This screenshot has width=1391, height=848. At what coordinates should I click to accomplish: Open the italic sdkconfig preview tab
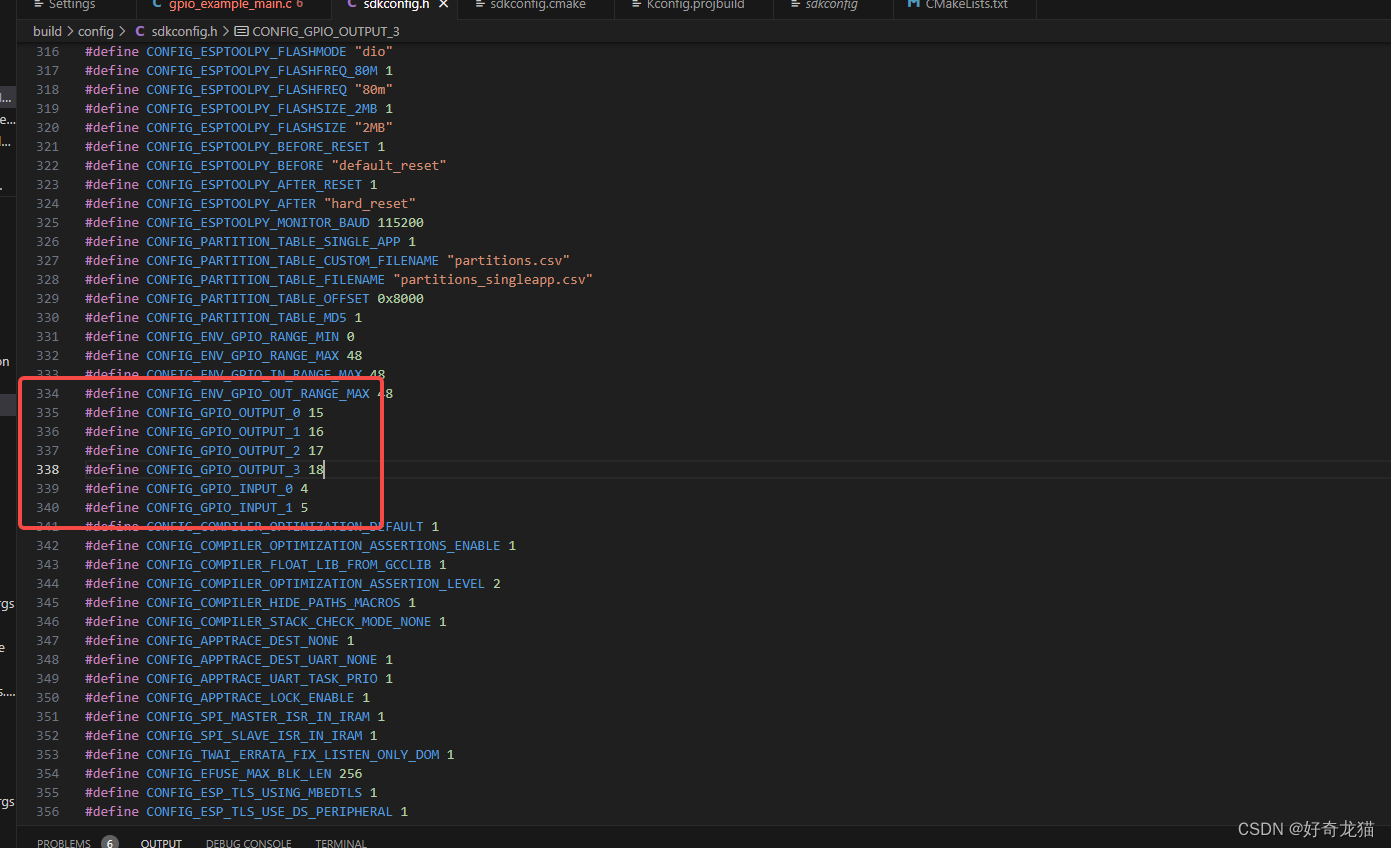coord(831,5)
